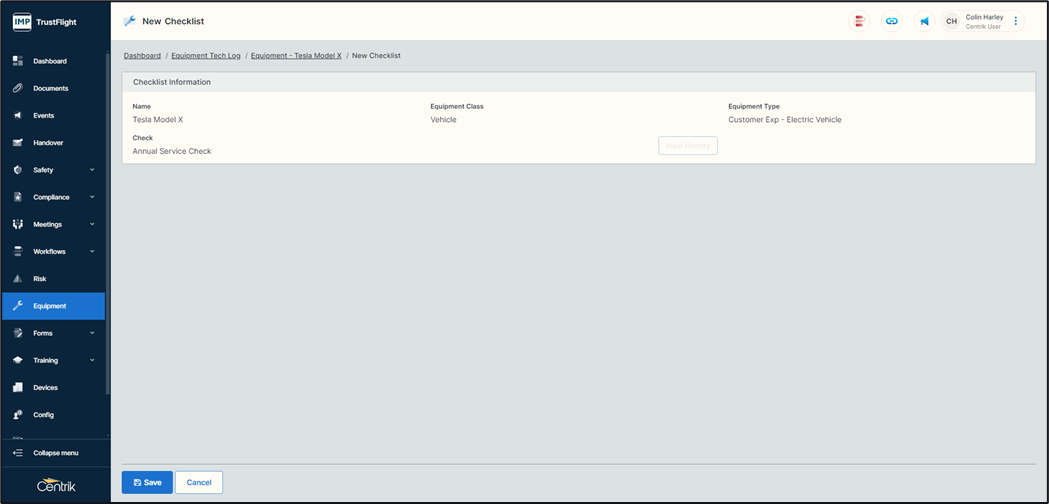Expand the Workflows menu chevron
This screenshot has height=504, width=1049.
(x=92, y=252)
